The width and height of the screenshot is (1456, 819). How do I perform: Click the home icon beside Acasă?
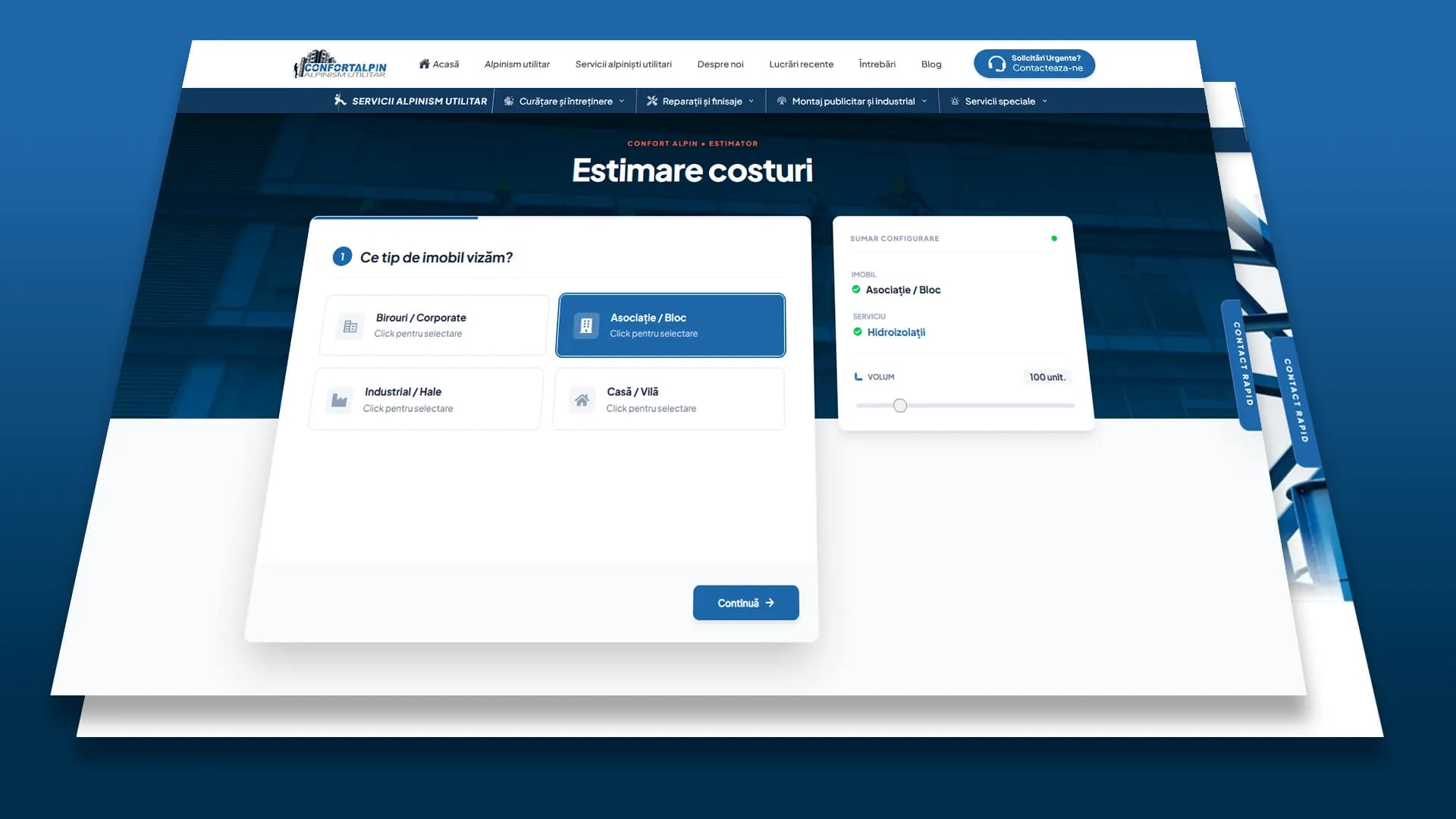click(424, 64)
